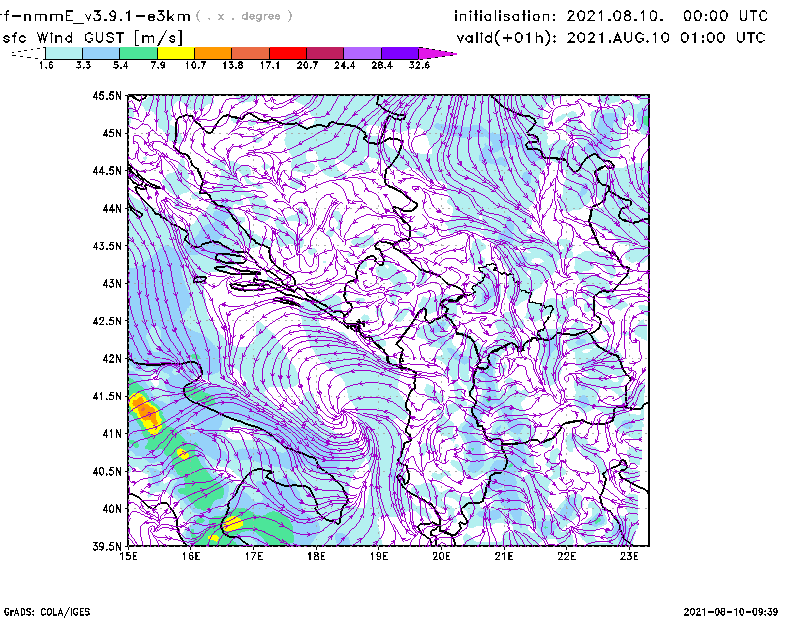Click the 'GrADS: COLA/IGES' credit text

point(47,611)
